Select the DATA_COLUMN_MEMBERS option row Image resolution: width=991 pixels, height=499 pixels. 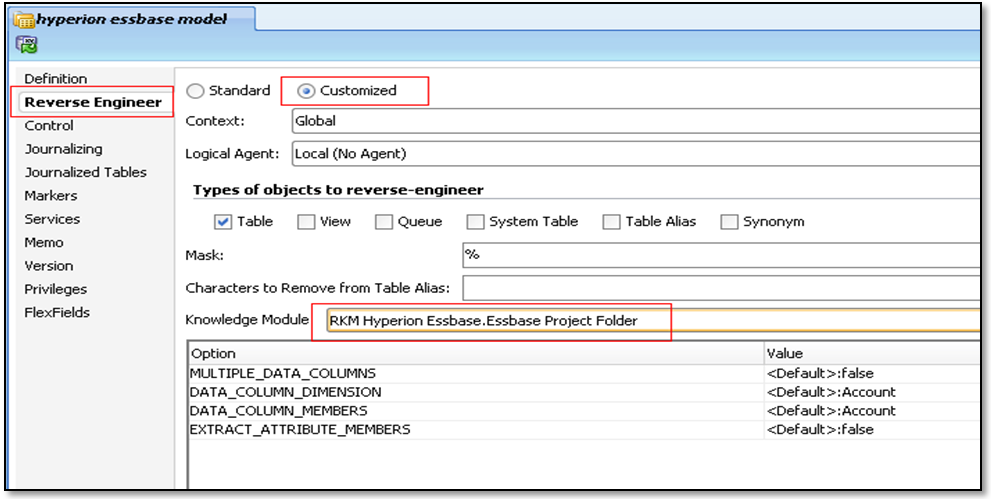pos(586,411)
